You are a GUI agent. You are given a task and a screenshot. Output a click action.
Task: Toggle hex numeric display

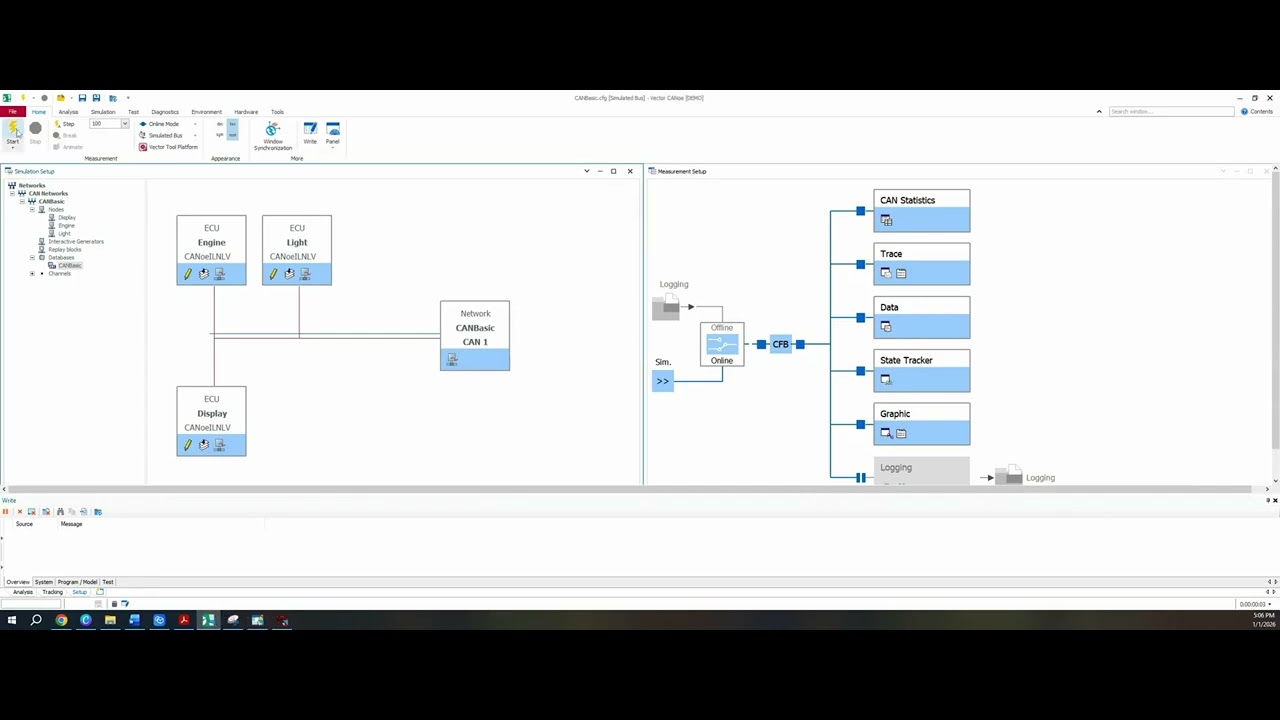tap(233, 124)
